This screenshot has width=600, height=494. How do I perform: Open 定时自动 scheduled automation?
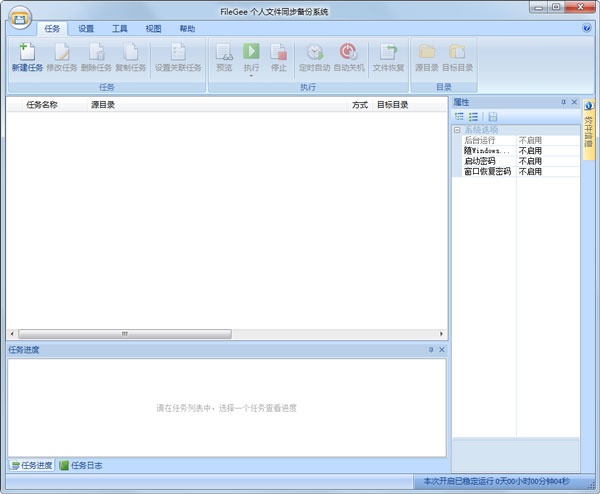pyautogui.click(x=314, y=57)
